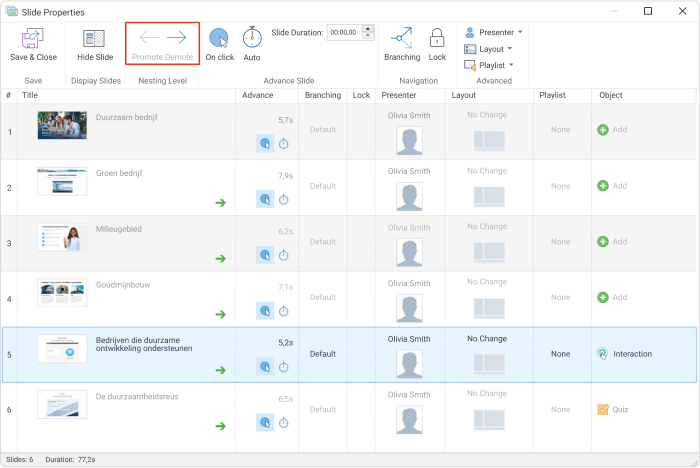Open the Presenter dropdown
Screen dimensions: 700x468
point(493,32)
